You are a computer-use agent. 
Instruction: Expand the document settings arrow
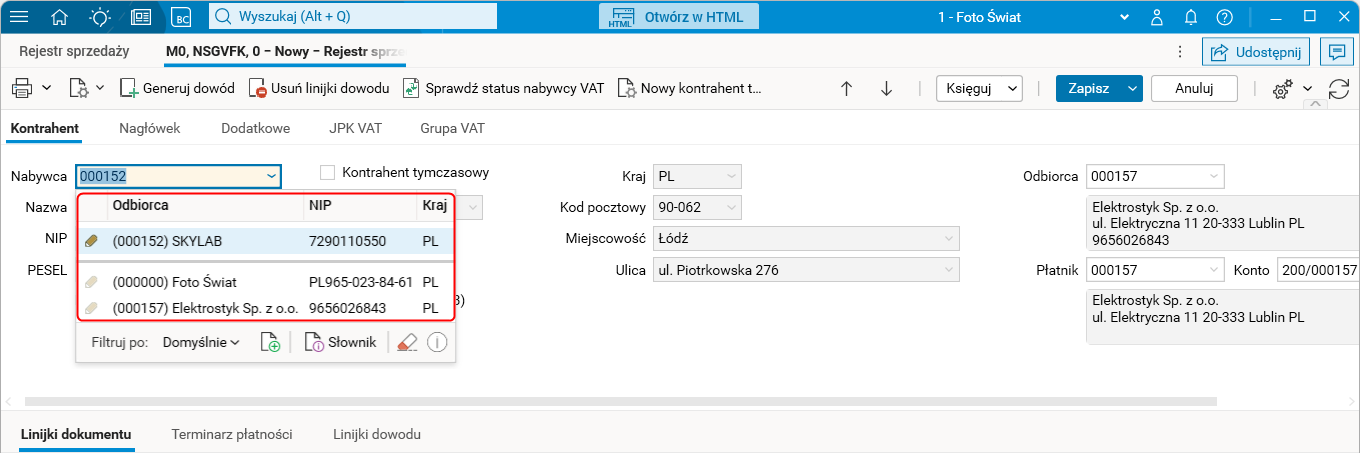pos(100,88)
